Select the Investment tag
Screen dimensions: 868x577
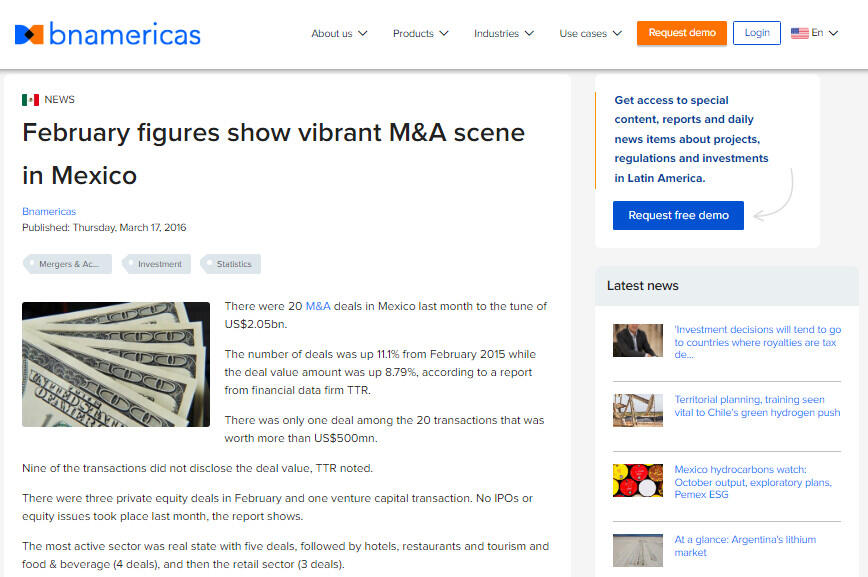tap(159, 264)
